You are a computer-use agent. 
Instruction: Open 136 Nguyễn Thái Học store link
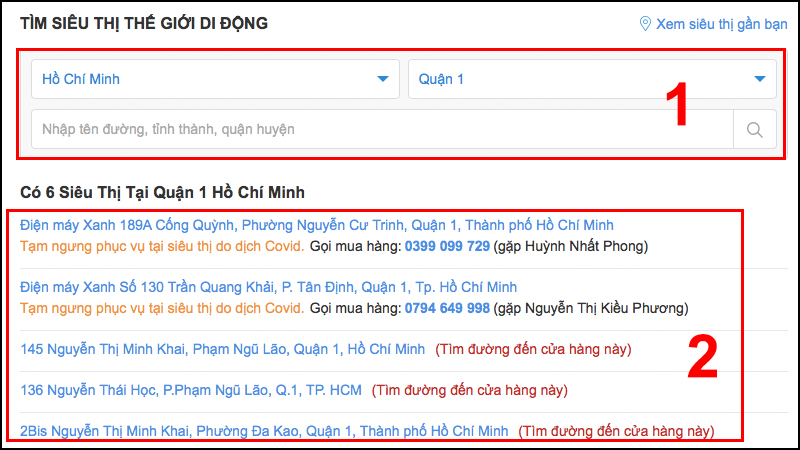coord(190,390)
